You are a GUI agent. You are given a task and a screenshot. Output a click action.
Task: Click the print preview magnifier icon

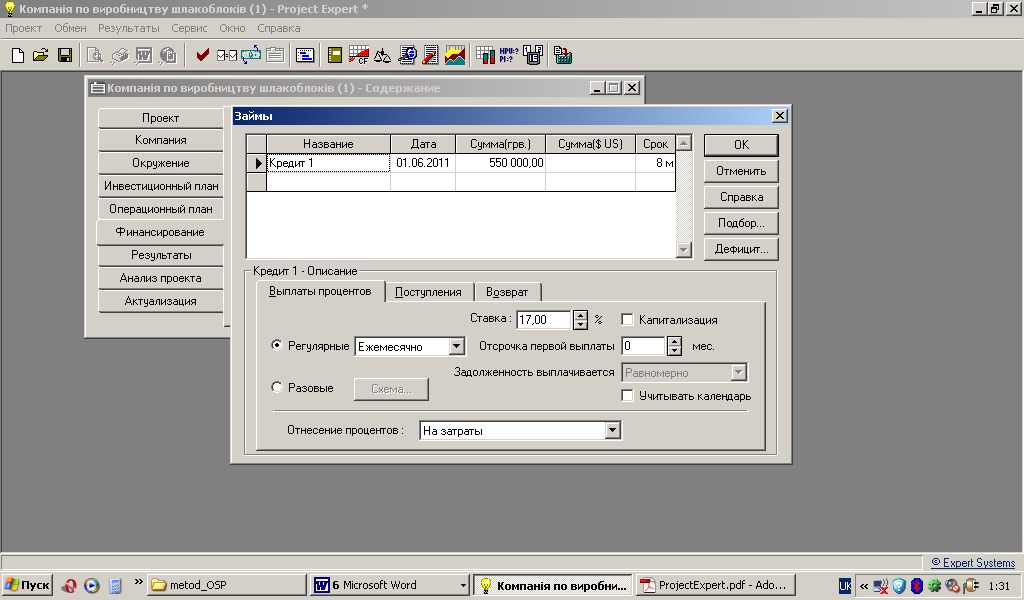(95, 55)
